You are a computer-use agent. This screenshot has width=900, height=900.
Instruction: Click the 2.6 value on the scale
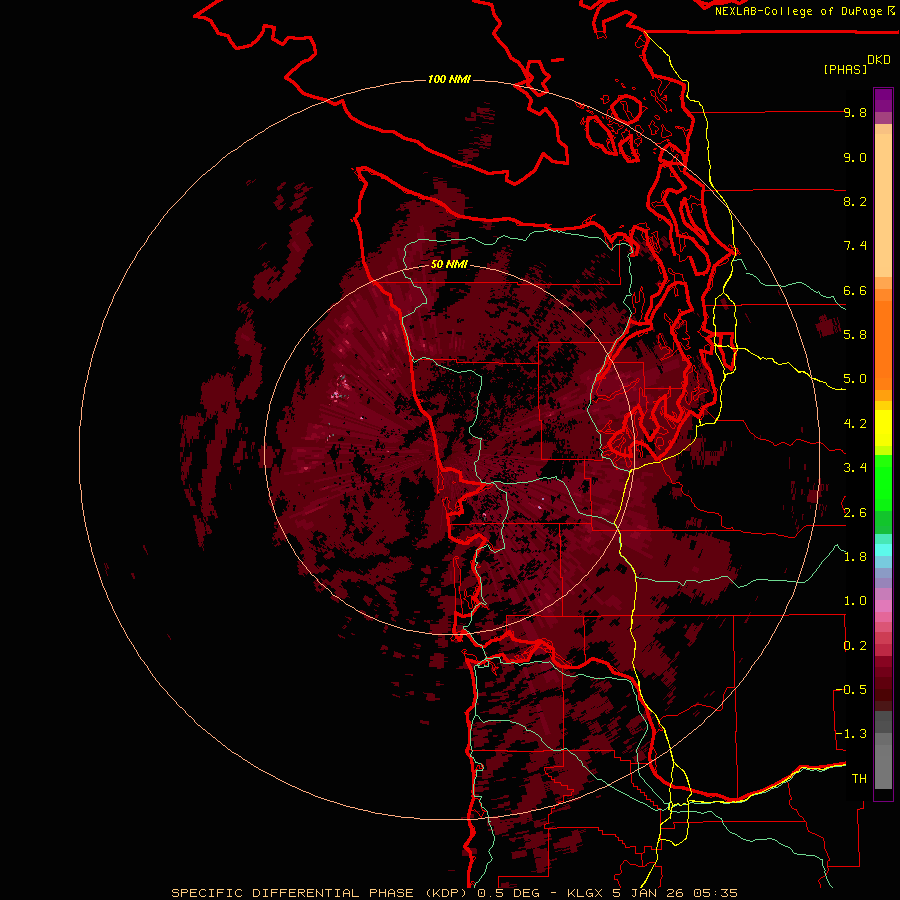click(855, 513)
